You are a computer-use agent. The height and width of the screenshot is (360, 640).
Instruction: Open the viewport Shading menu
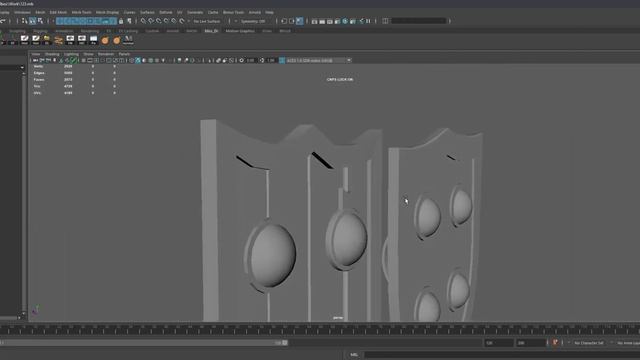52,54
